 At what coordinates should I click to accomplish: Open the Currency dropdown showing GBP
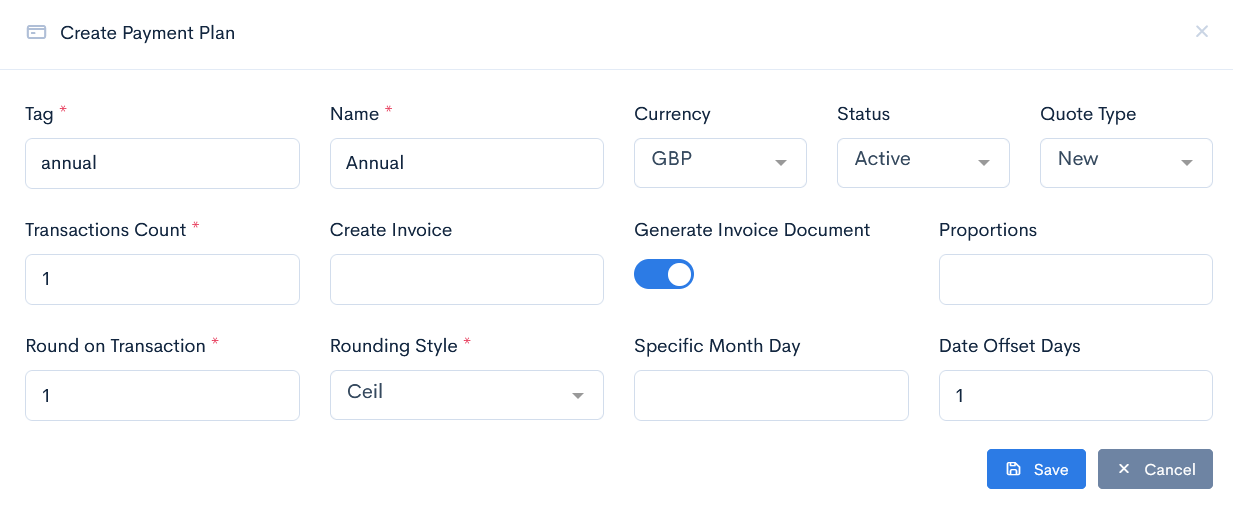tap(720, 163)
